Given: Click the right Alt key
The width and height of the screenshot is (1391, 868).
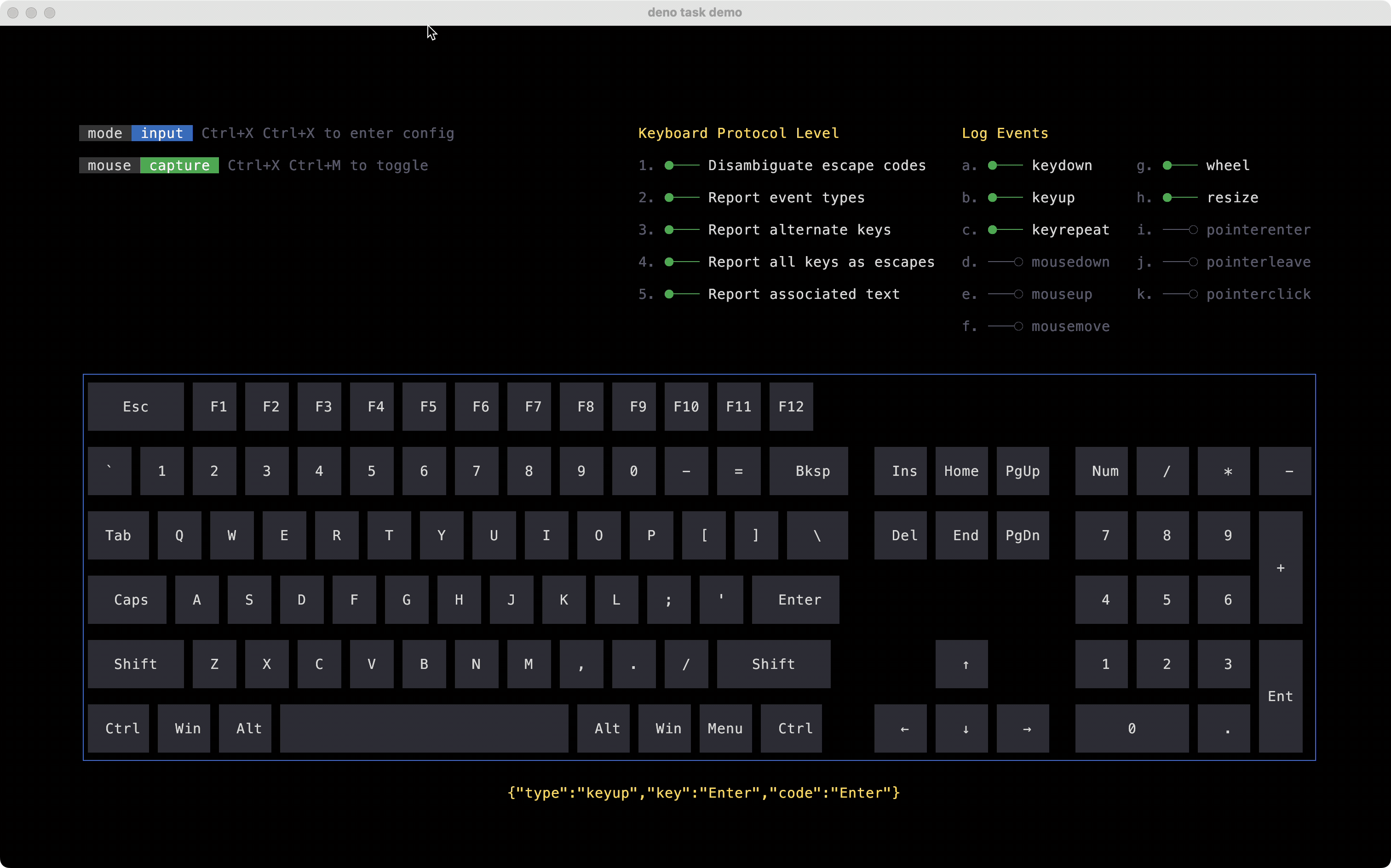Looking at the screenshot, I should coord(603,728).
